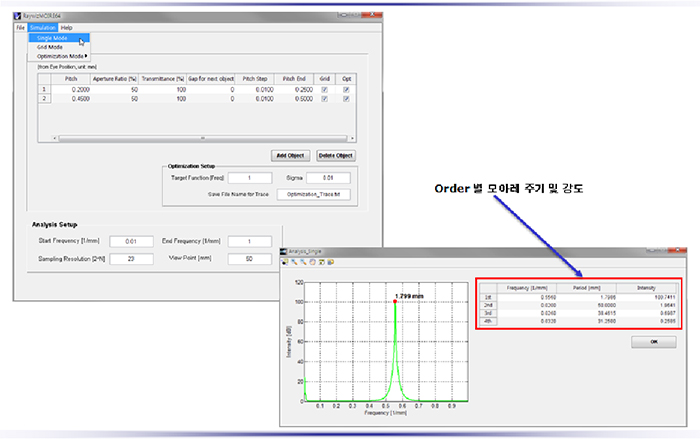Expand the Optimization Mode submenu
The image size is (700, 439).
click(x=59, y=56)
